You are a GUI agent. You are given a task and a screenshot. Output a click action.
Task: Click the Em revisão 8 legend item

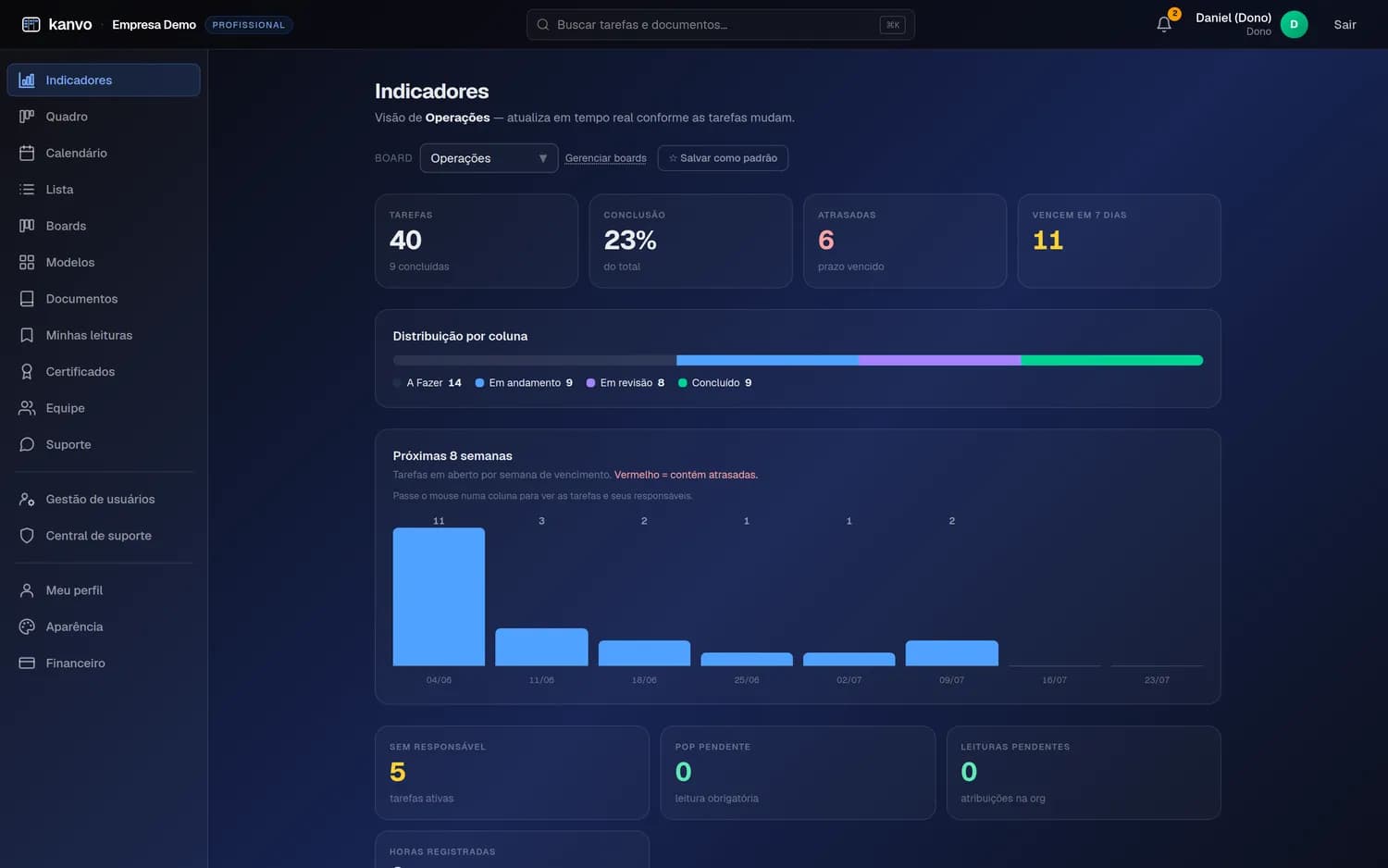626,383
